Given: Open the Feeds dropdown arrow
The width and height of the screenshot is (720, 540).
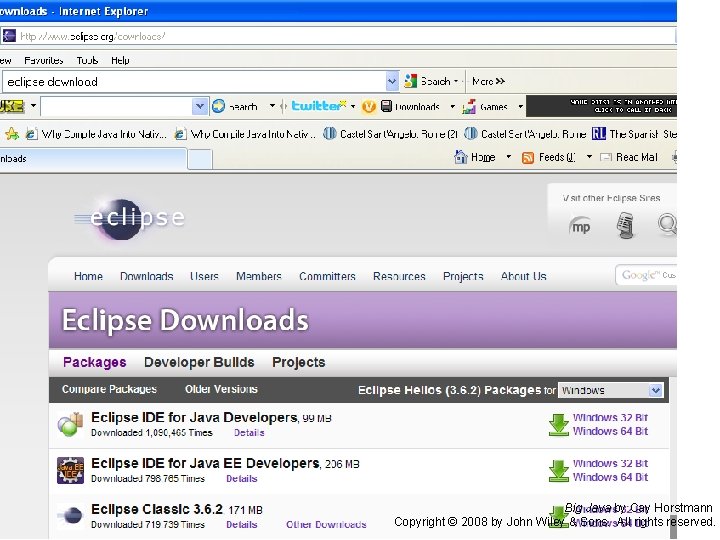Looking at the screenshot, I should [x=589, y=157].
